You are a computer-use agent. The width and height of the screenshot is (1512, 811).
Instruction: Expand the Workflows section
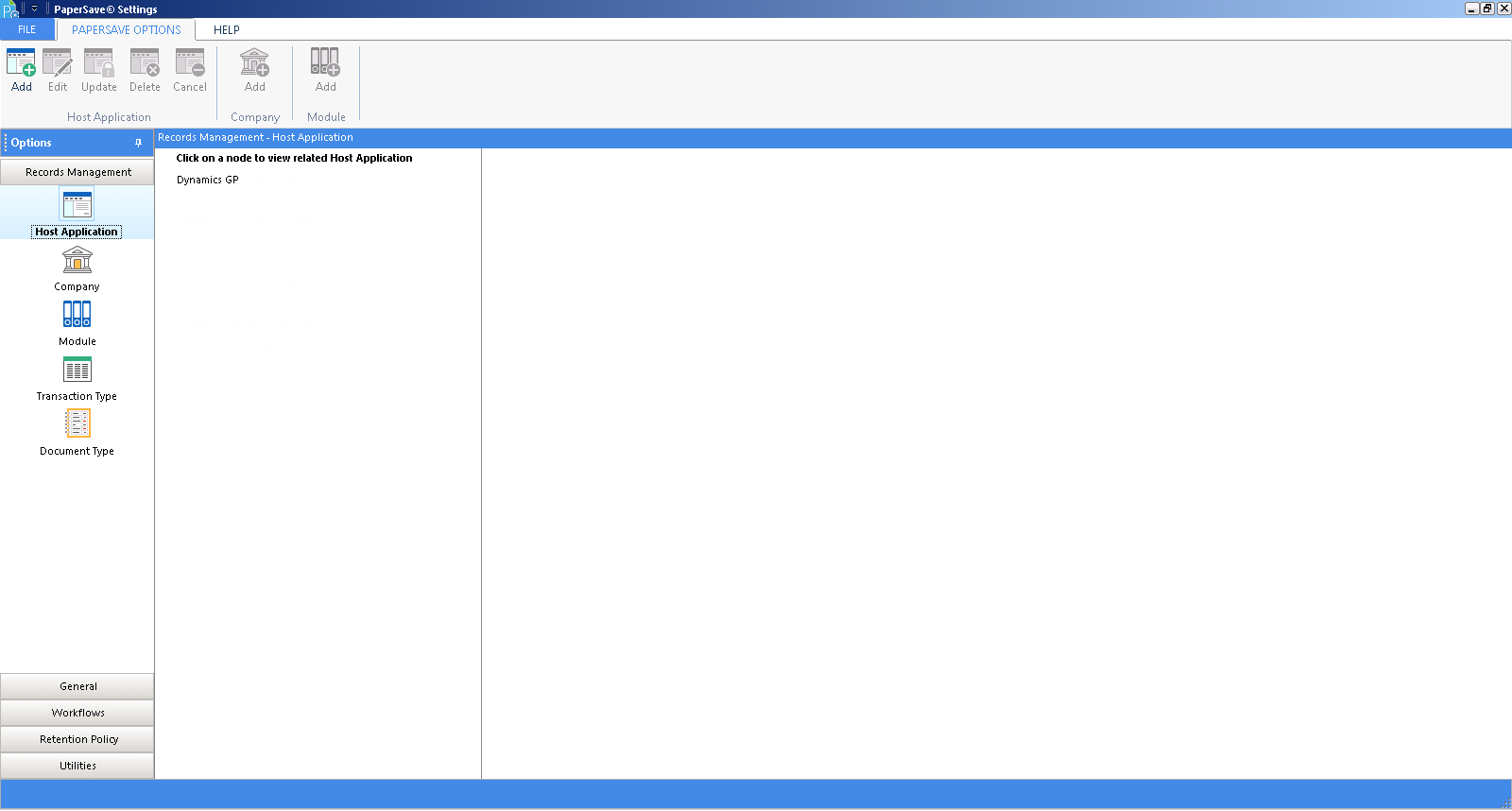pos(77,713)
